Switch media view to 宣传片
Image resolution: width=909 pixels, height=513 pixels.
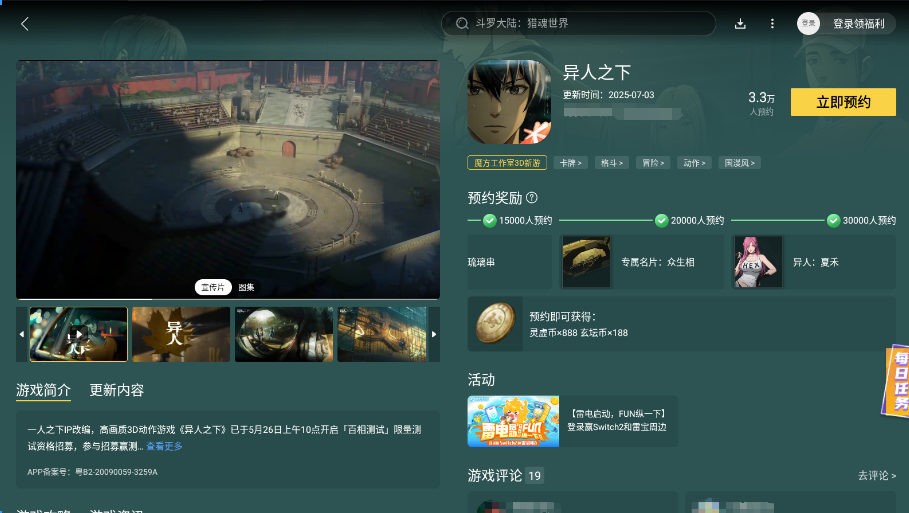coord(213,288)
